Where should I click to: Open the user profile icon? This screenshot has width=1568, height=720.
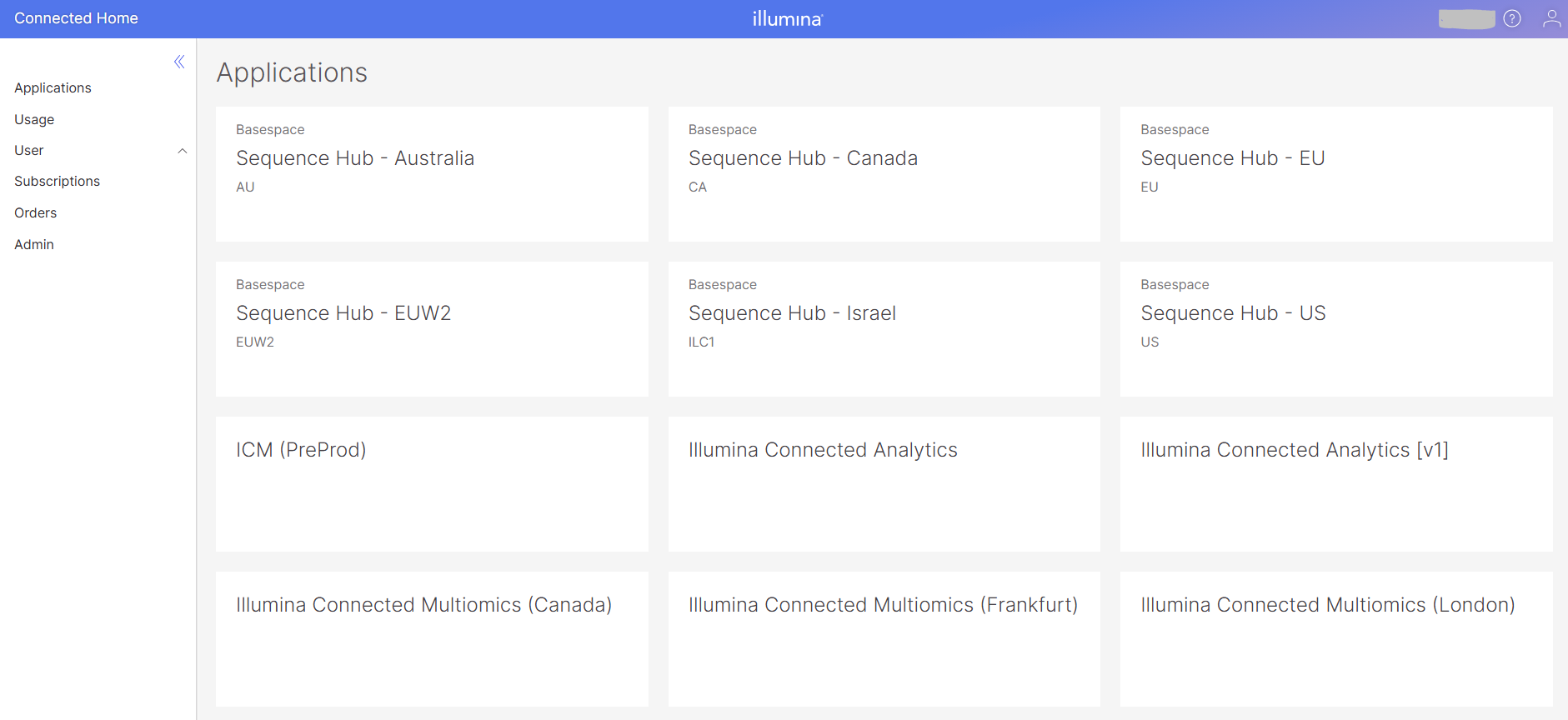pos(1550,18)
